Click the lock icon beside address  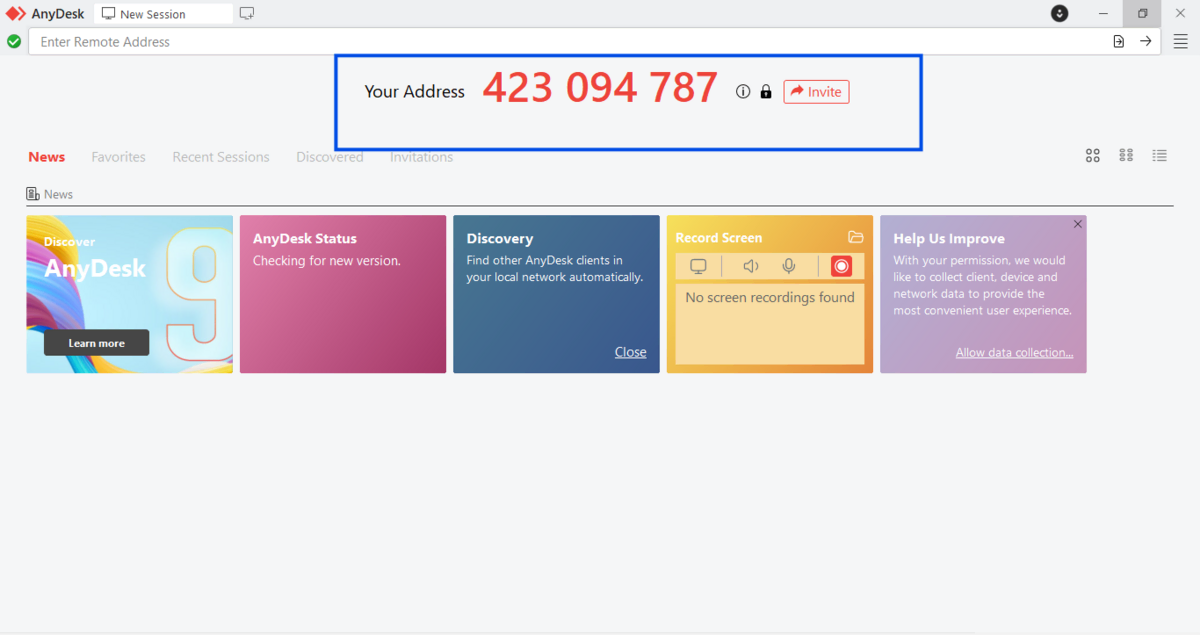[766, 92]
